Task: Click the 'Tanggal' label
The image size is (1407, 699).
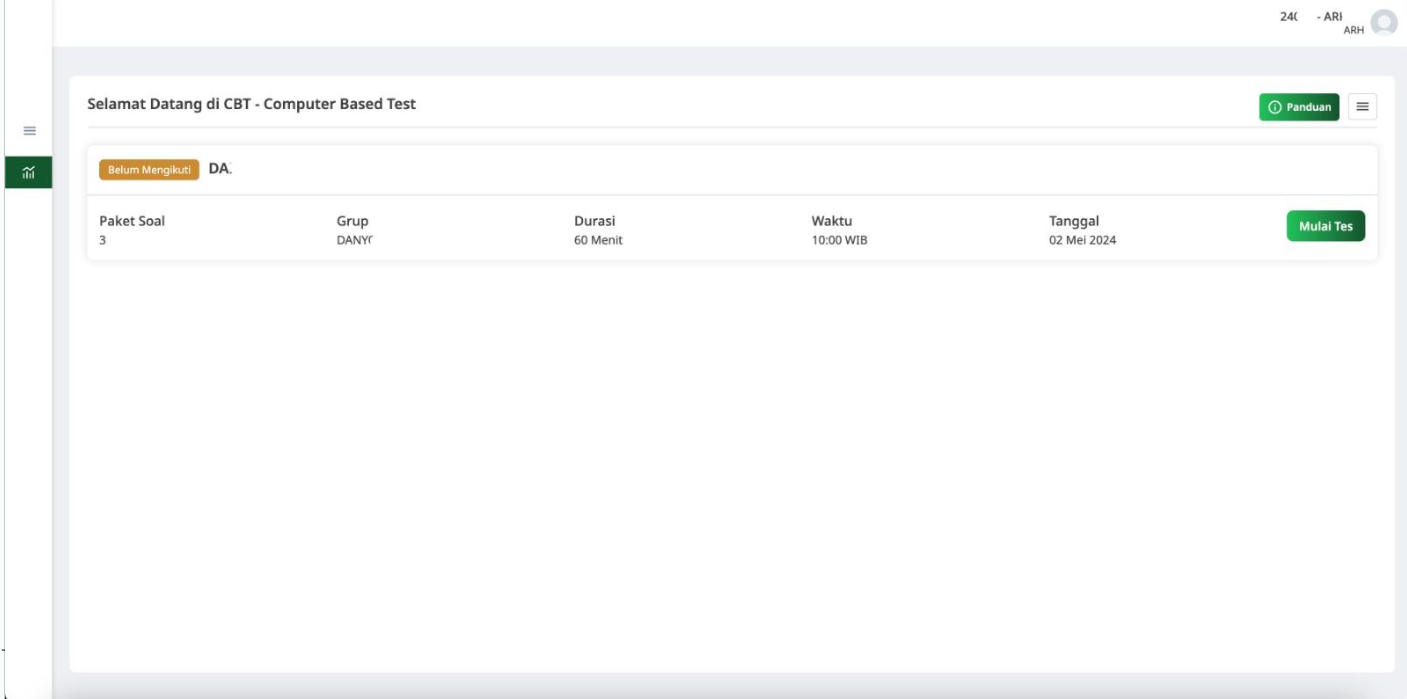Action: click(x=1075, y=222)
